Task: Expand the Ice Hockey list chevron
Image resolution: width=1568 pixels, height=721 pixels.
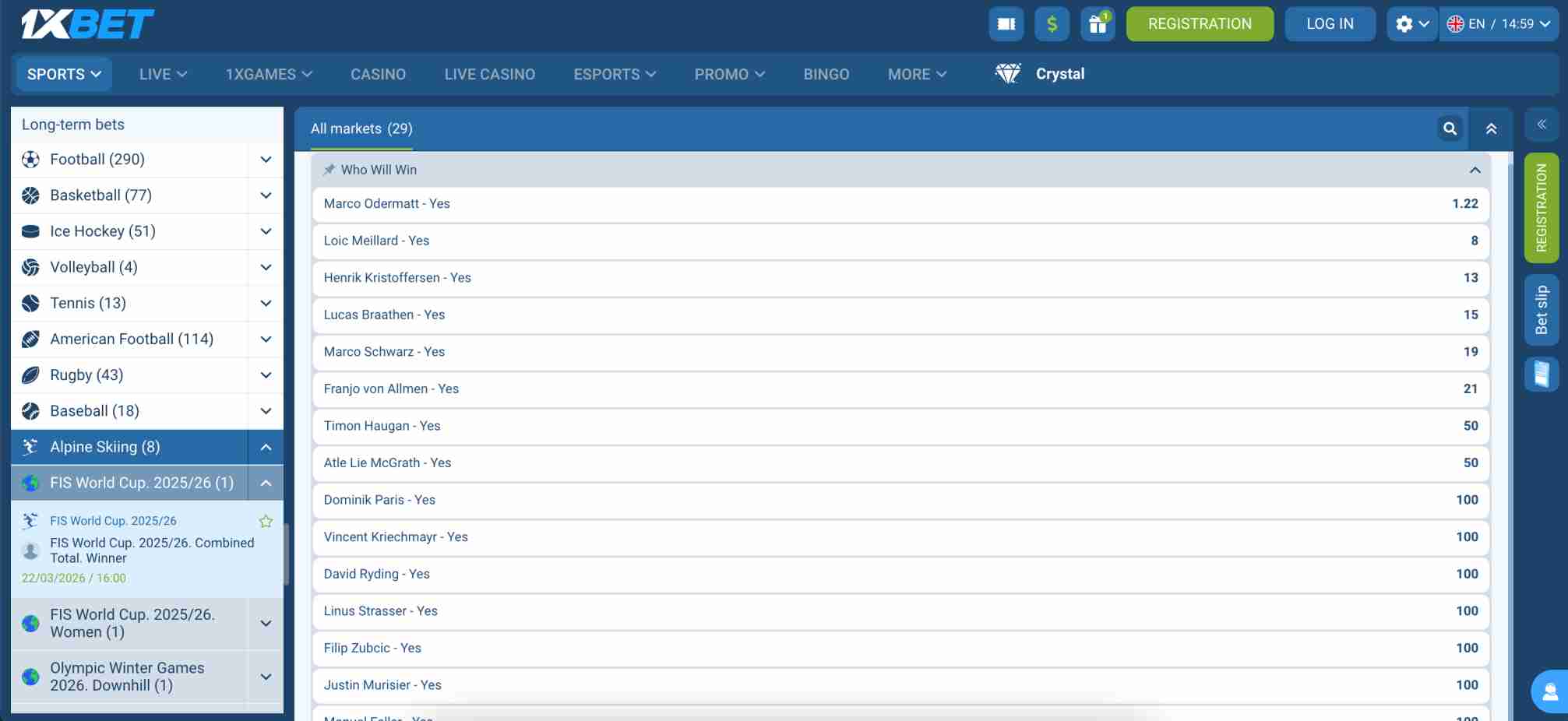Action: 266,231
